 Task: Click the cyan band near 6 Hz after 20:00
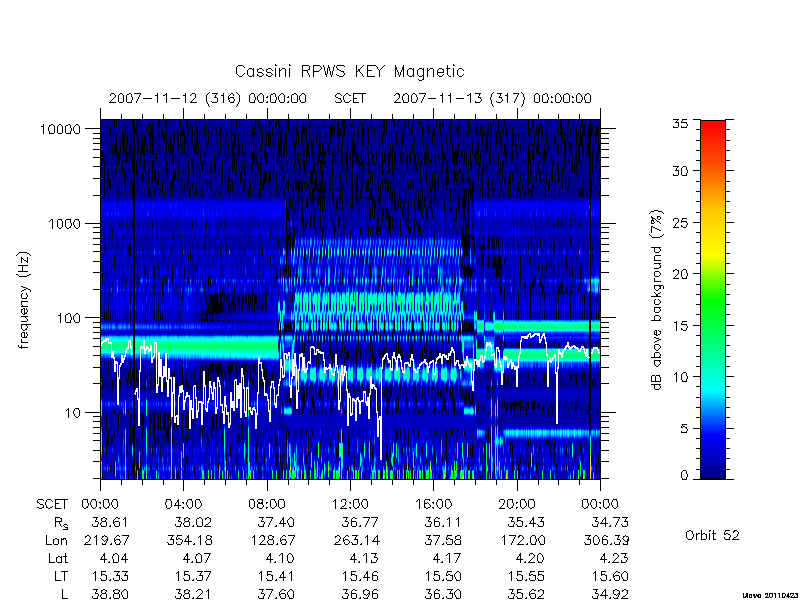[x=551, y=434]
